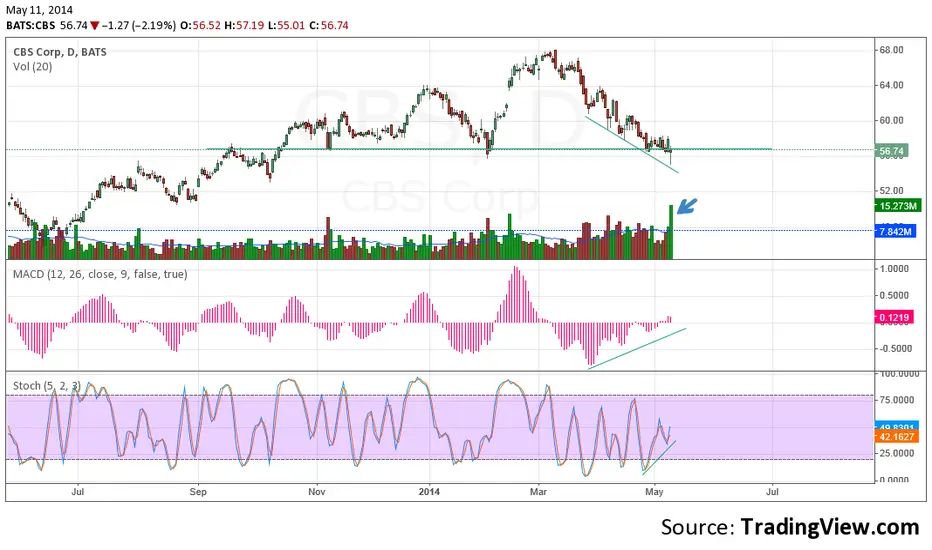Open the MACD (12, 26, close, 9) legend
This screenshot has width=932, height=550.
pyautogui.click(x=100, y=274)
